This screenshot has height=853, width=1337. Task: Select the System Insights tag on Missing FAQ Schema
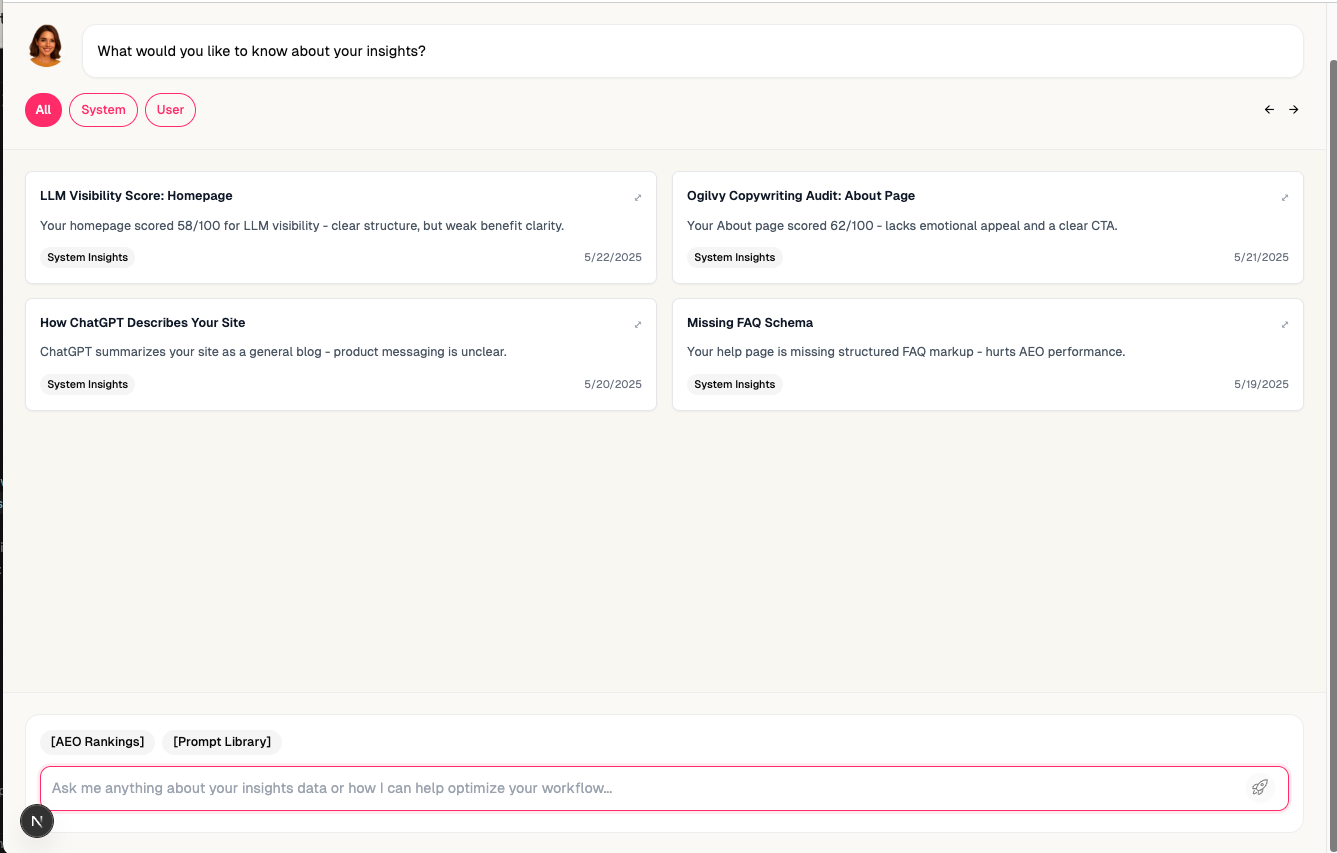734,384
